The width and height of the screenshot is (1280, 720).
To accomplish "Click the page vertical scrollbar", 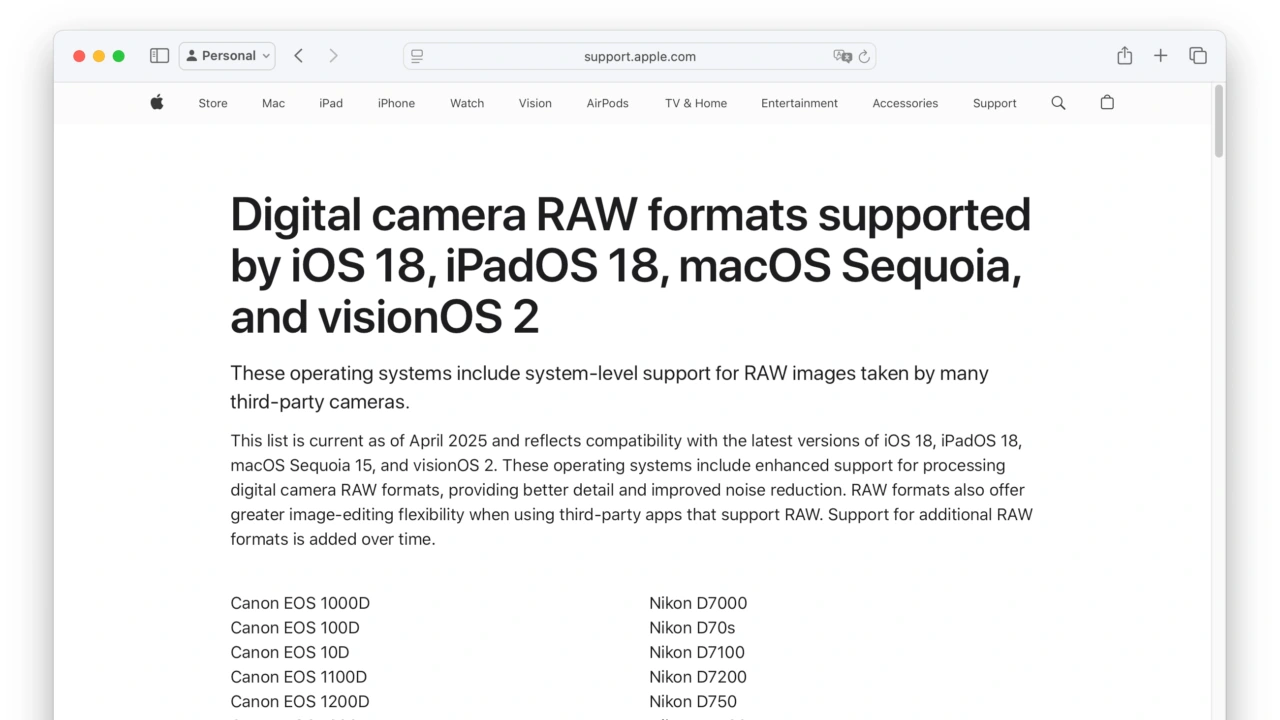I will pyautogui.click(x=1218, y=122).
